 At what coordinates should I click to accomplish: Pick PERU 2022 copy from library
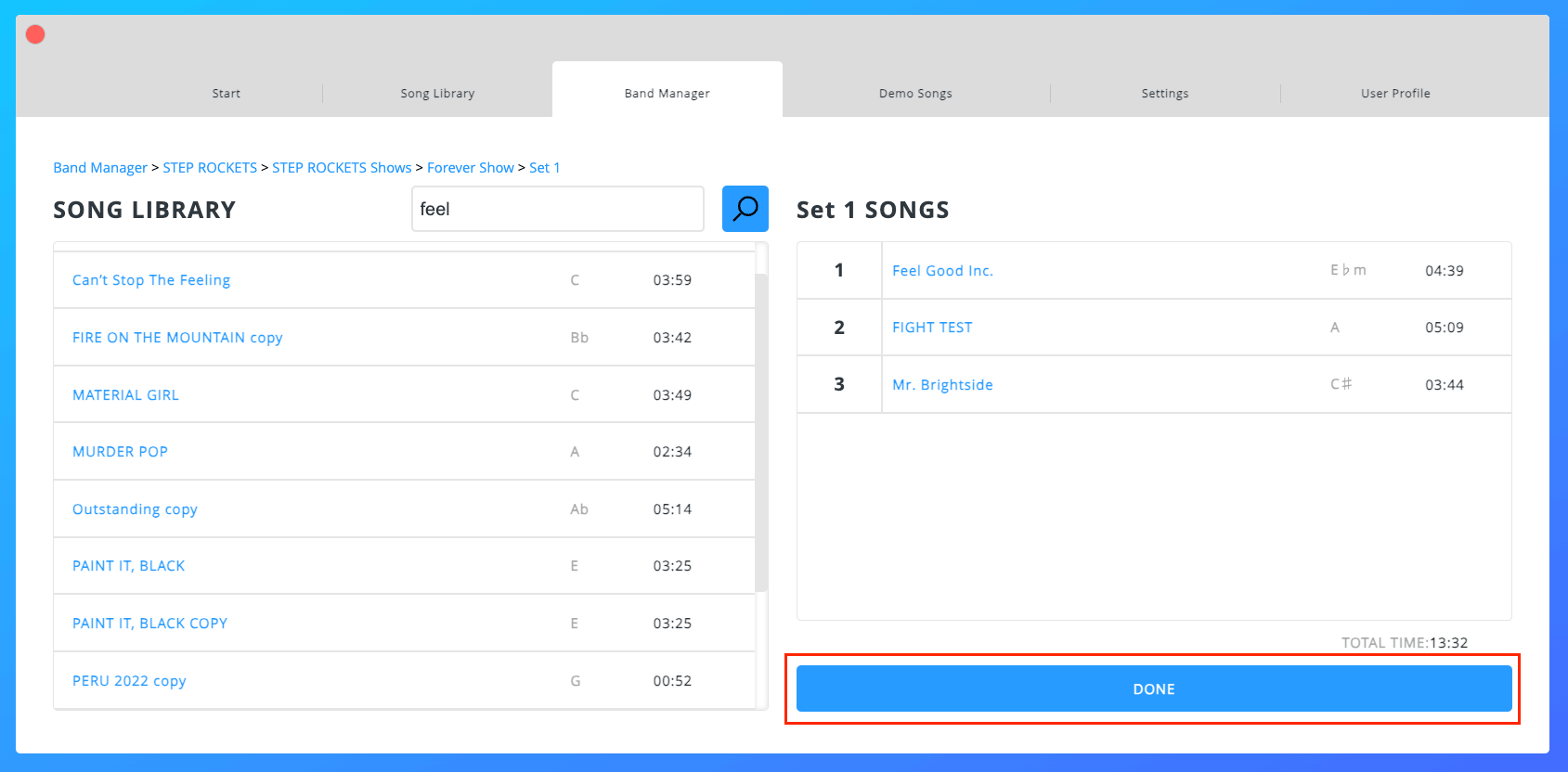pos(129,681)
